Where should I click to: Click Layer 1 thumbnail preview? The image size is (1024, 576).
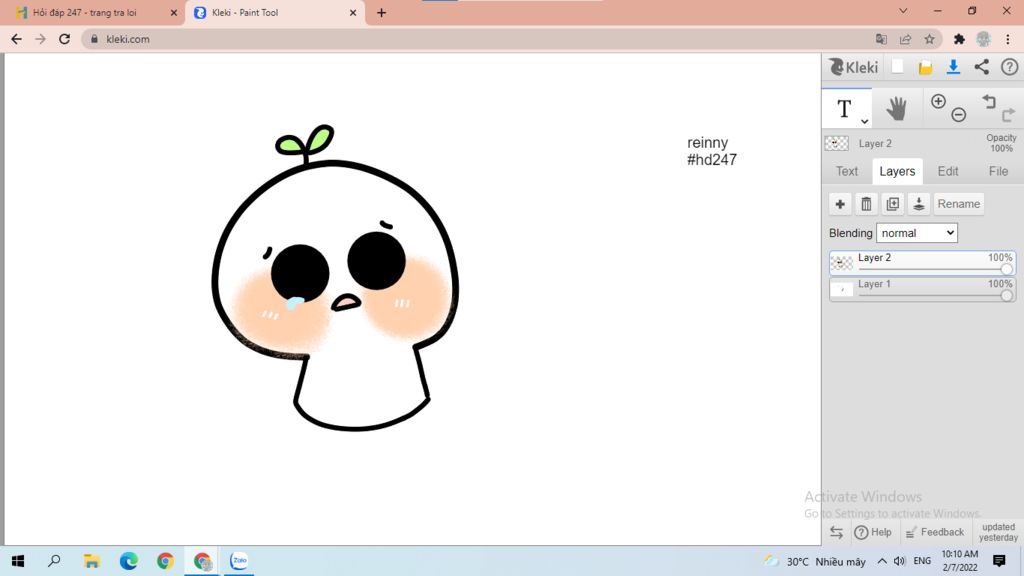[841, 289]
